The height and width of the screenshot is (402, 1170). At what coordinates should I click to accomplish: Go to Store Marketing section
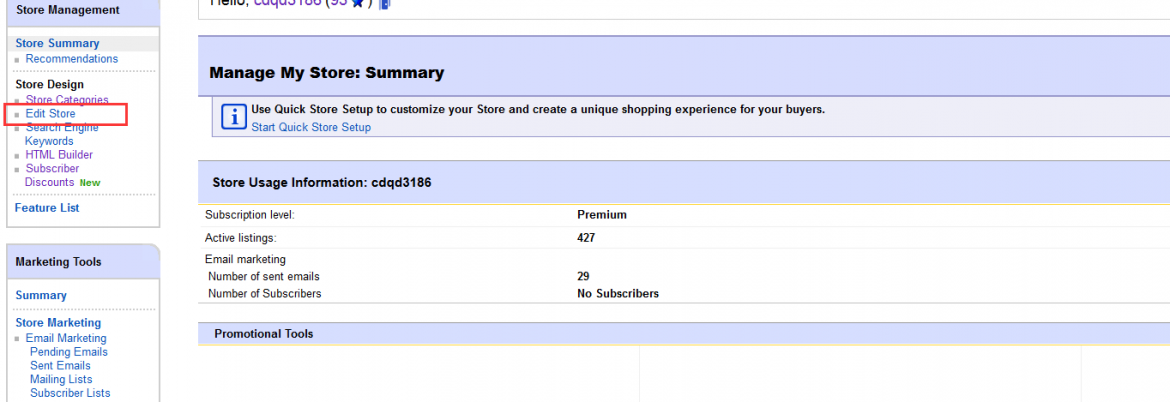coord(58,323)
